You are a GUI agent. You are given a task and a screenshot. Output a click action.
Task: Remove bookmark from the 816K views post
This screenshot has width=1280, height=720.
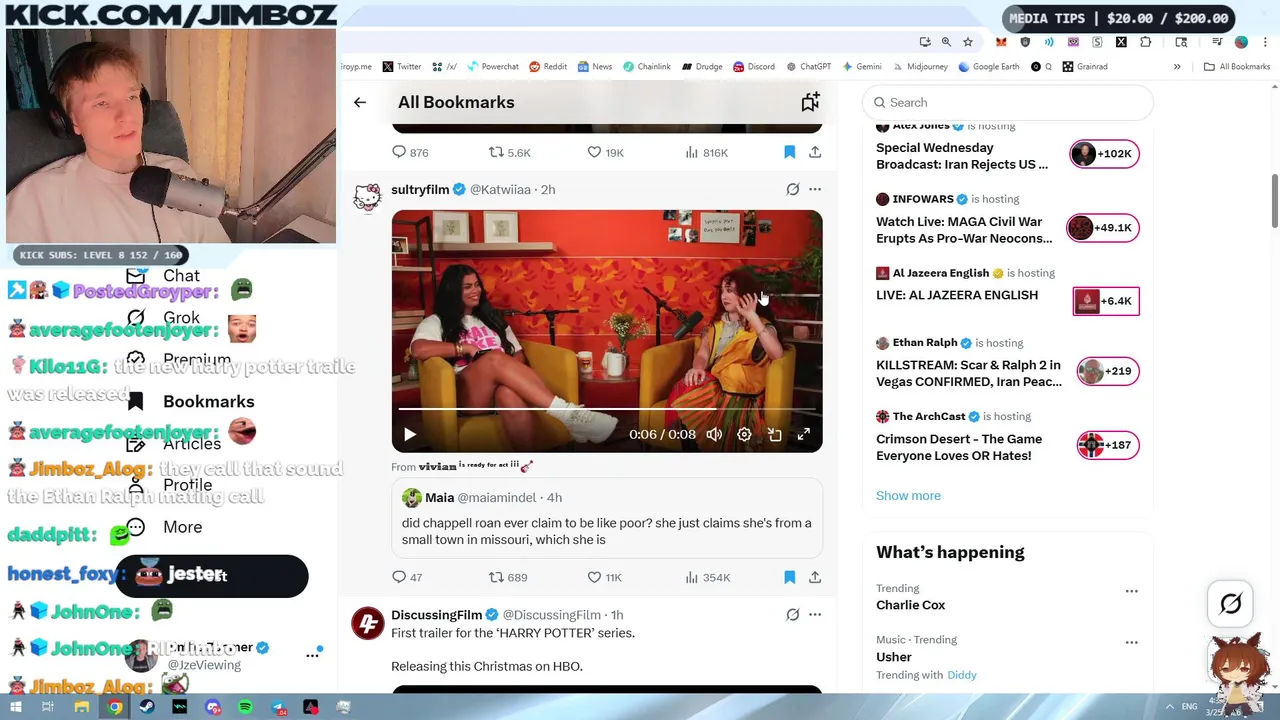[x=789, y=152]
